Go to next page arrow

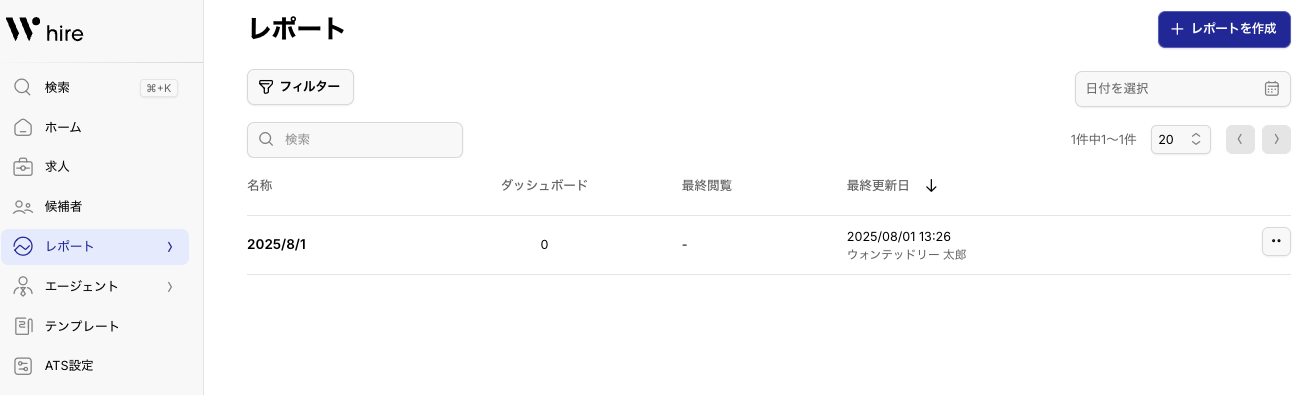click(1277, 140)
